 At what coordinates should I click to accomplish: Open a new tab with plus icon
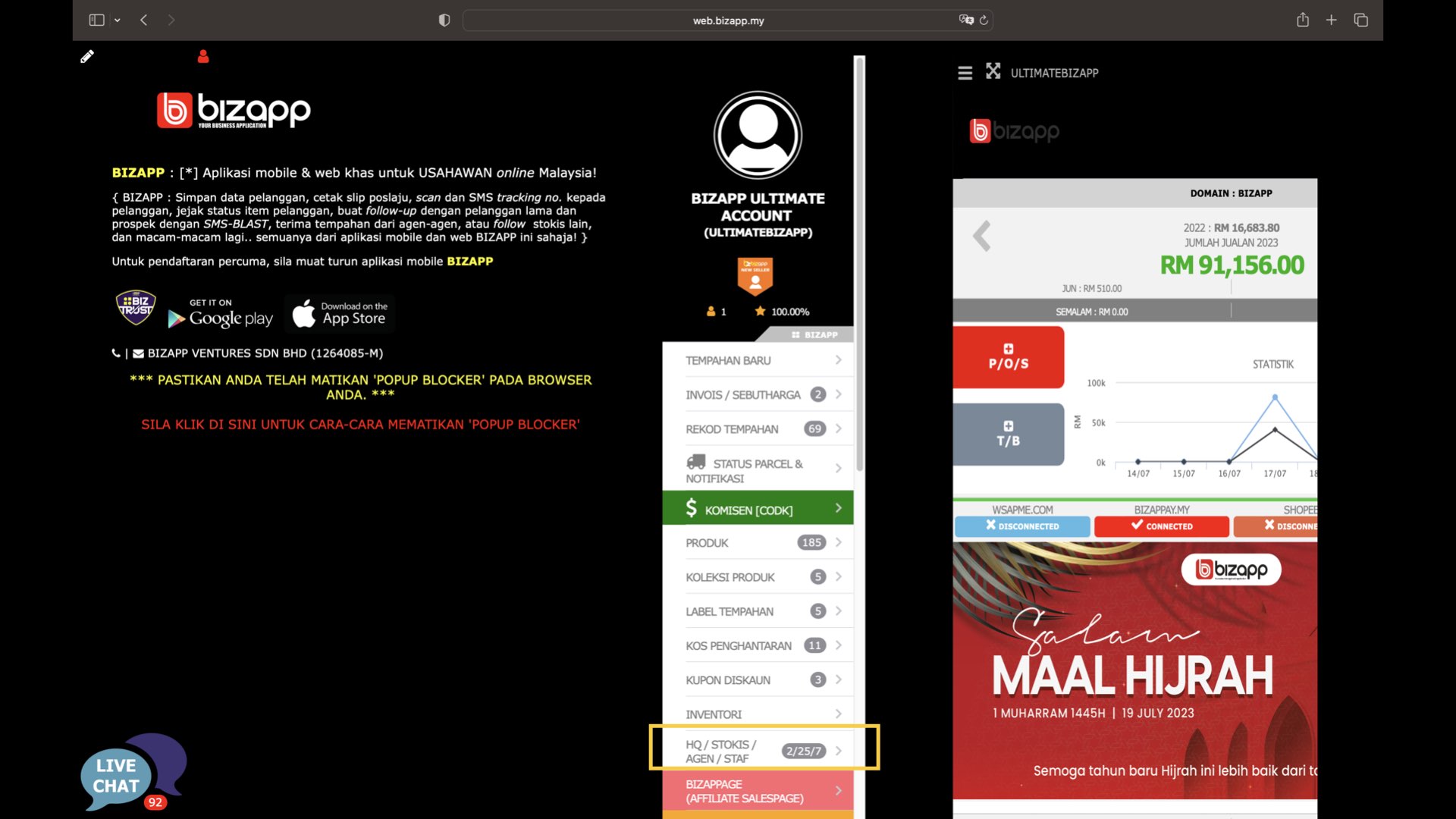1331,20
